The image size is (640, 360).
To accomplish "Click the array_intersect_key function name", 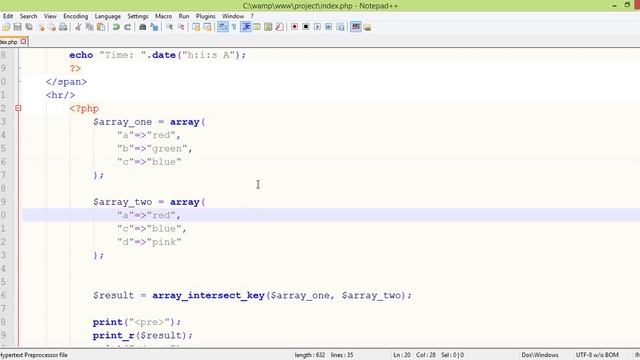I will [208, 295].
